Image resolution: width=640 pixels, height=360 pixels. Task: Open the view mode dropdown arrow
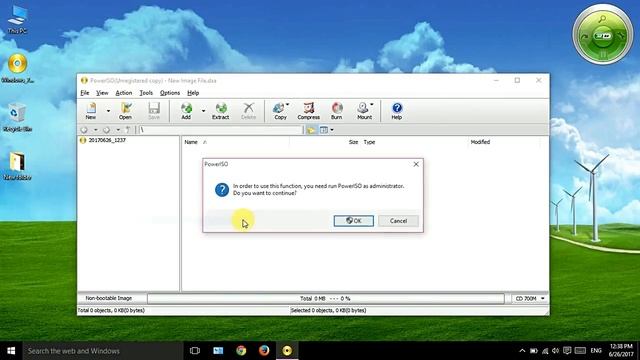tap(332, 130)
